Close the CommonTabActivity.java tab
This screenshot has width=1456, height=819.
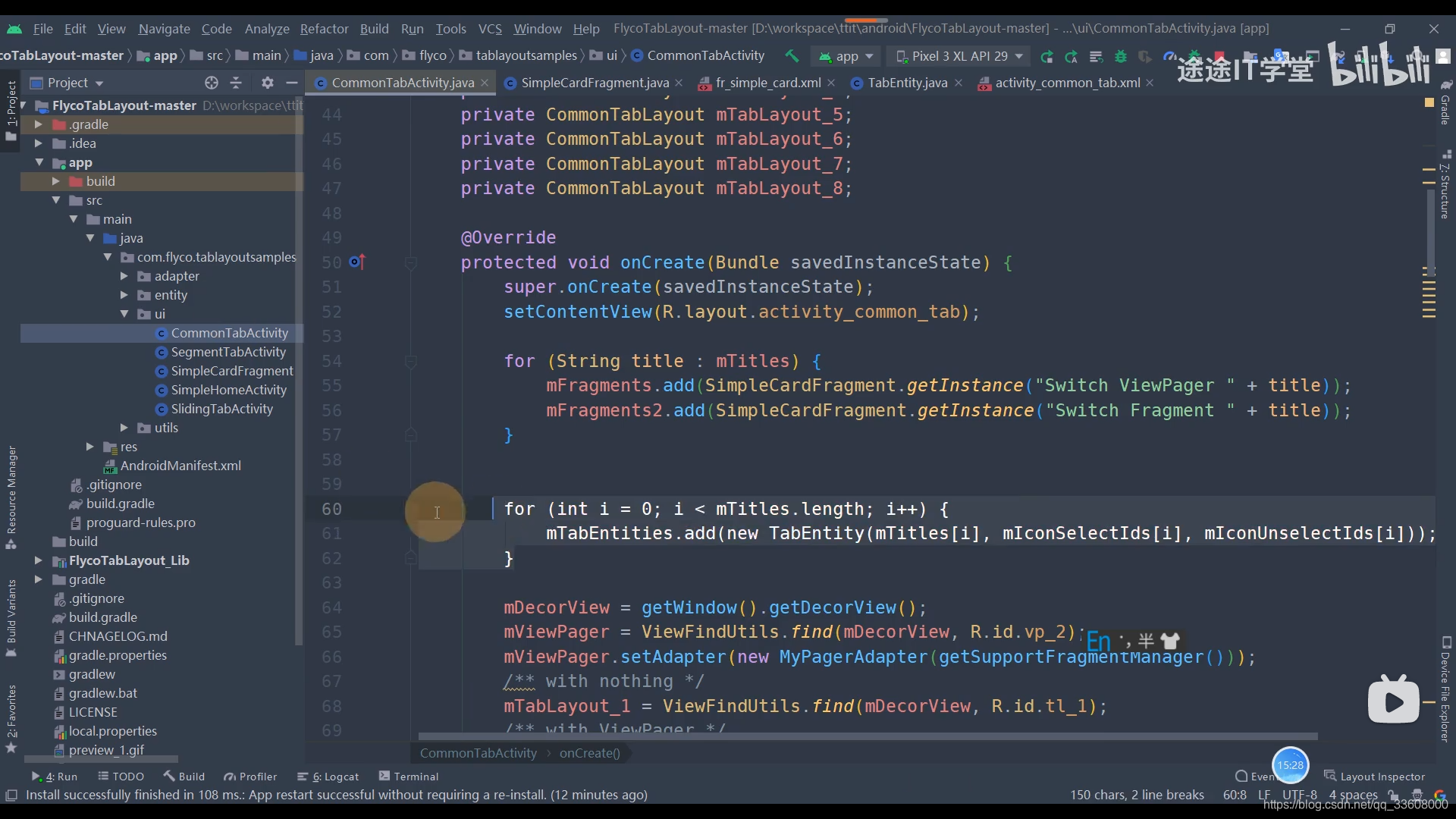pyautogui.click(x=484, y=83)
